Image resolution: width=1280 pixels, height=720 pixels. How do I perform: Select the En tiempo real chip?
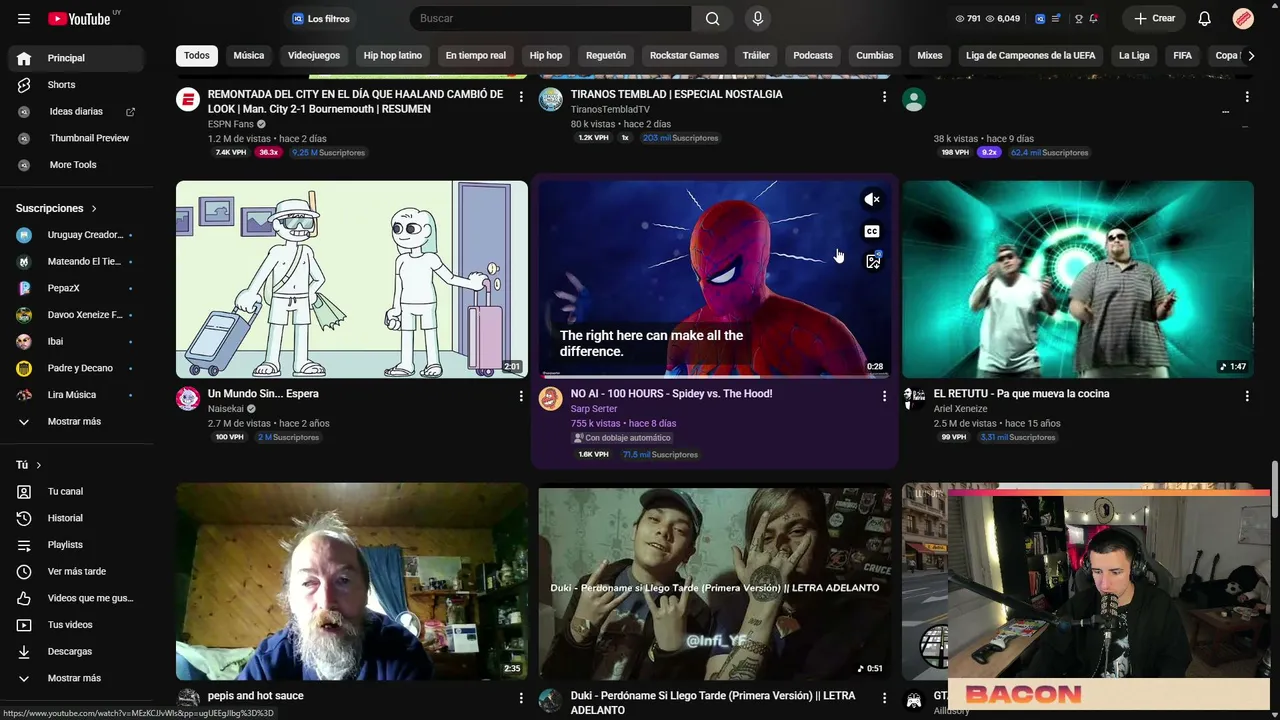[x=476, y=56]
